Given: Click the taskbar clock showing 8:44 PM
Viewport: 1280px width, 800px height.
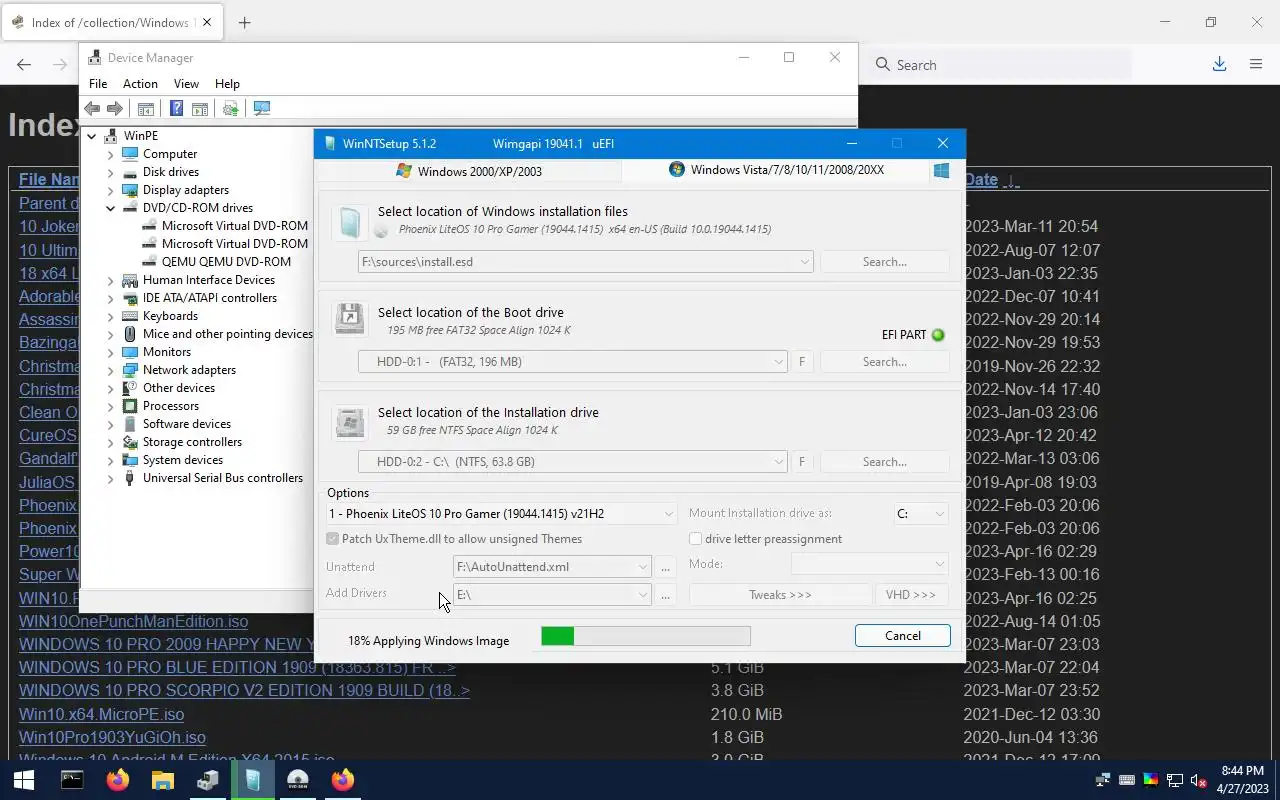Looking at the screenshot, I should coord(1242,780).
